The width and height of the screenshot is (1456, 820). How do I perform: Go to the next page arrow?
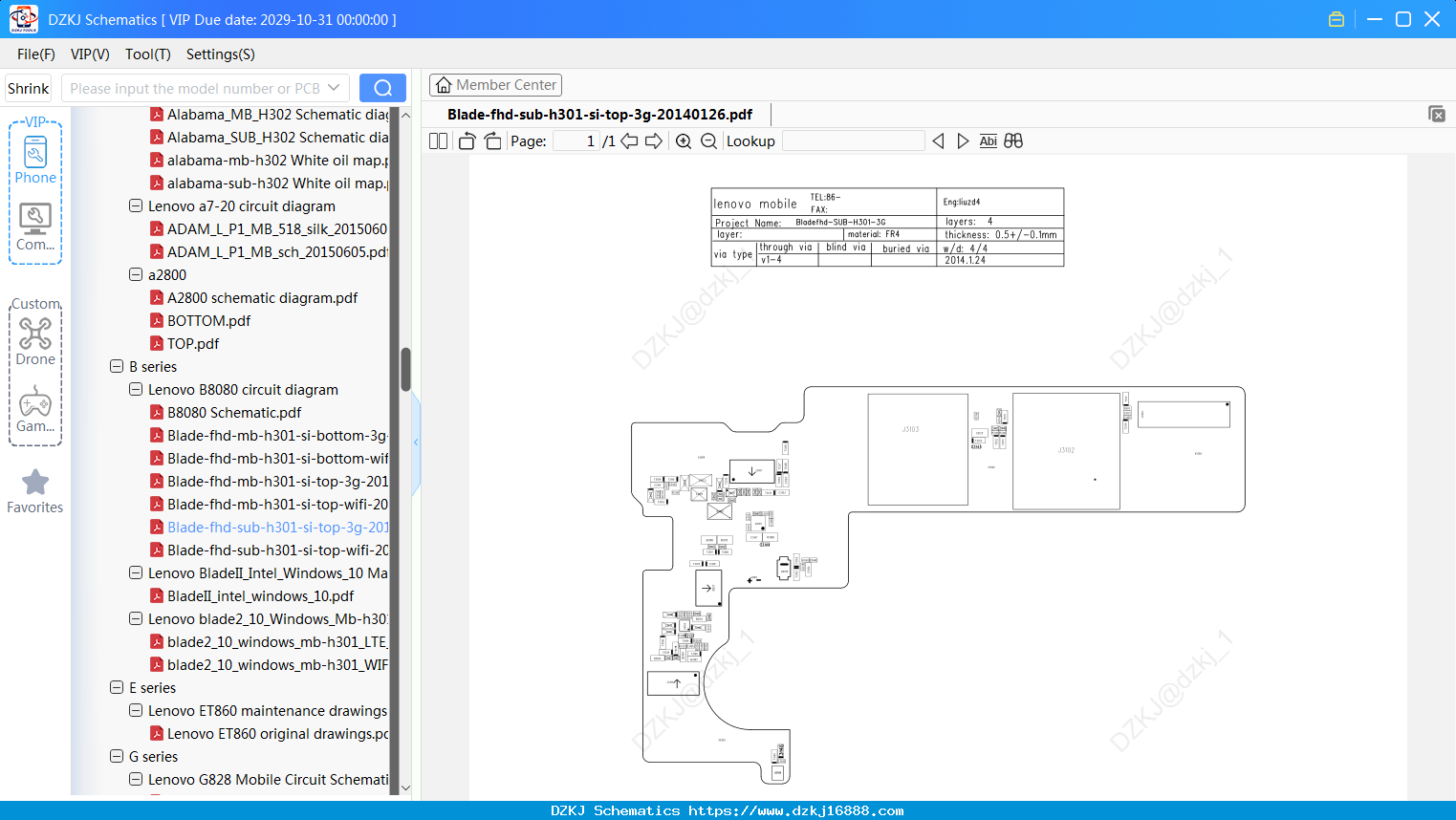[x=654, y=141]
